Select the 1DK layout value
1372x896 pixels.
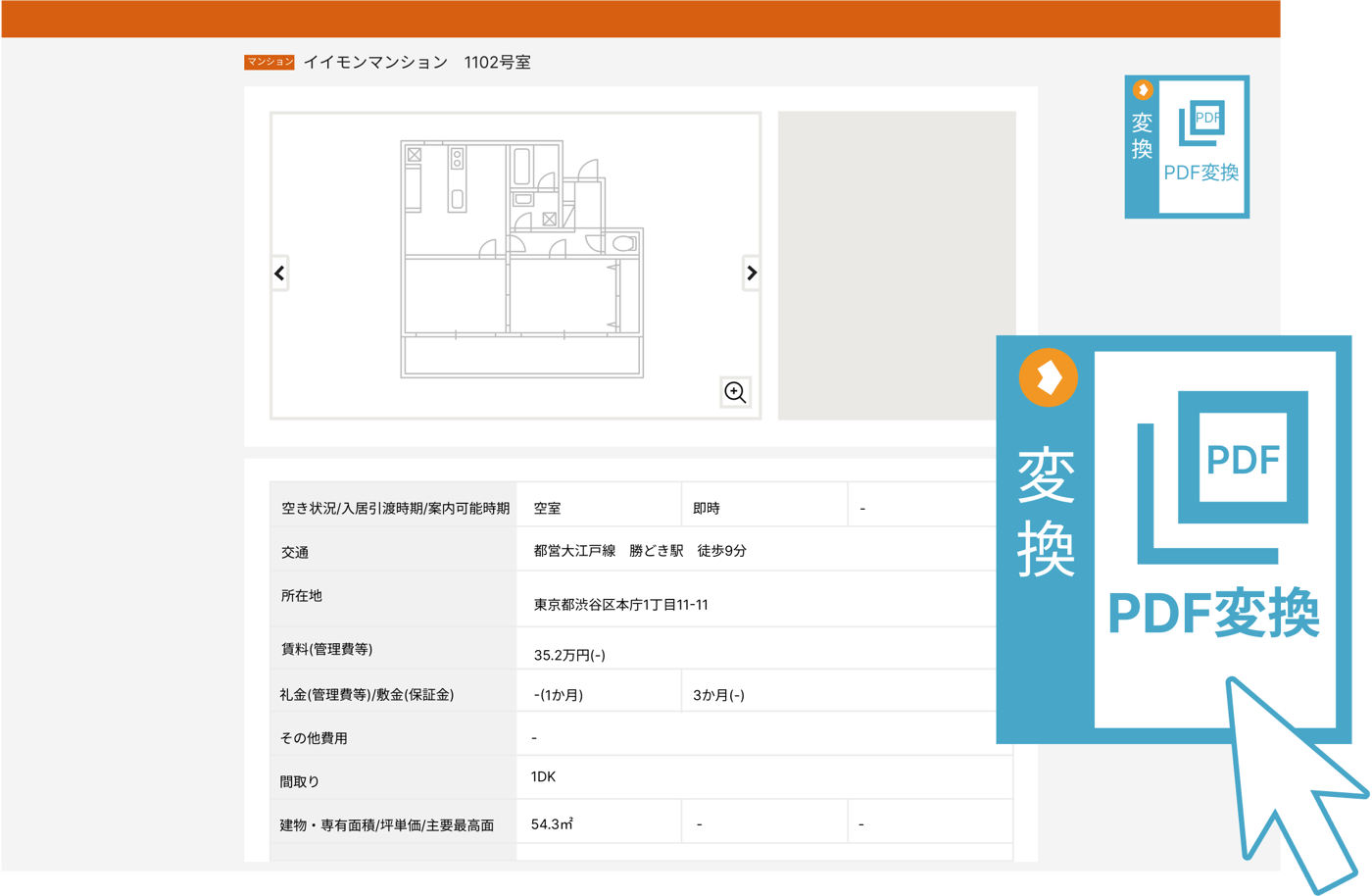coord(543,776)
